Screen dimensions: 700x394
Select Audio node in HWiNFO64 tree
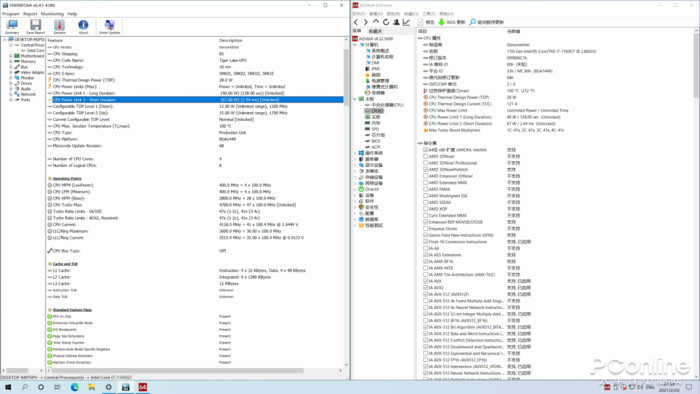25,89
